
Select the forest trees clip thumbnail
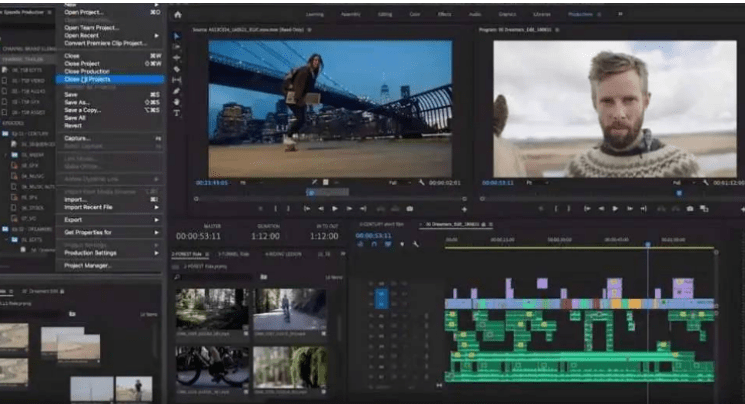pyautogui.click(x=212, y=308)
